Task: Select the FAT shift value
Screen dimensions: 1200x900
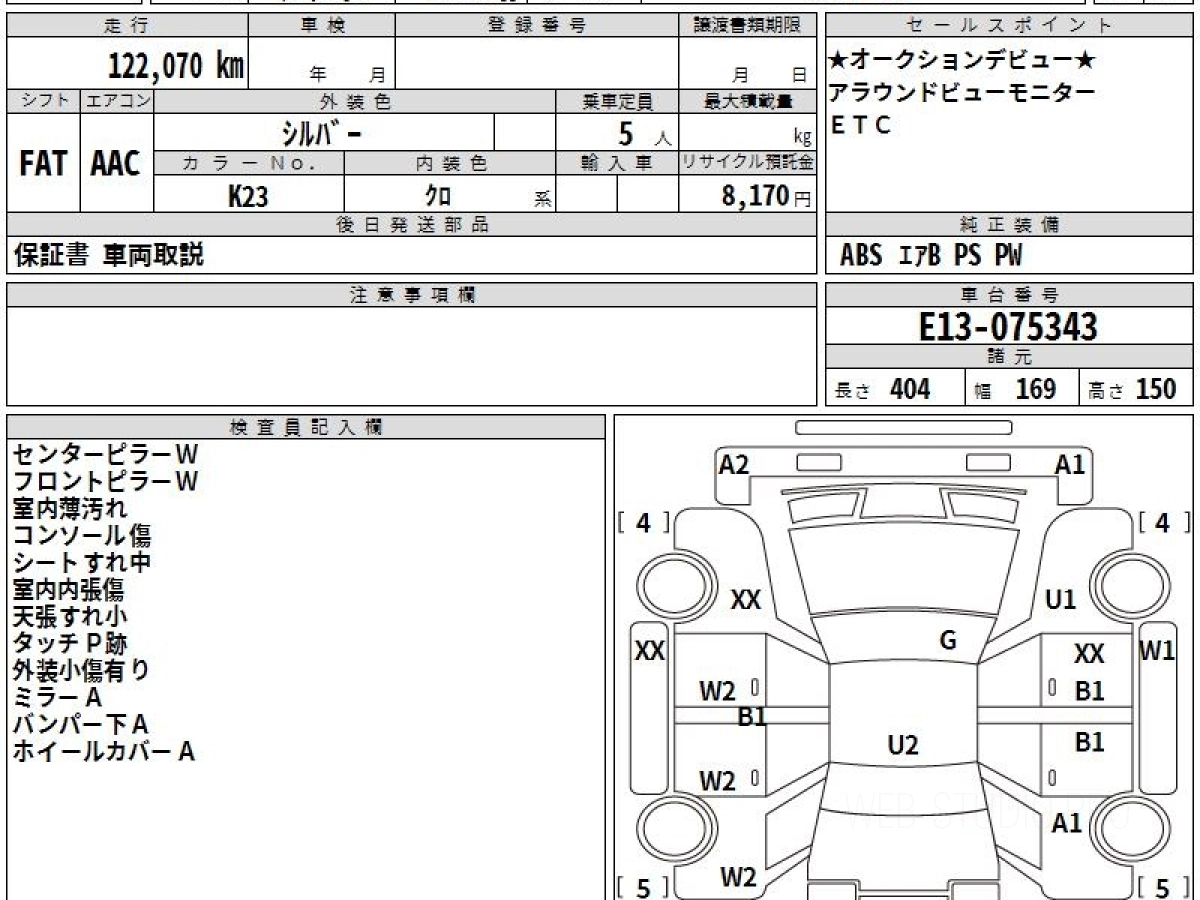Action: (43, 164)
